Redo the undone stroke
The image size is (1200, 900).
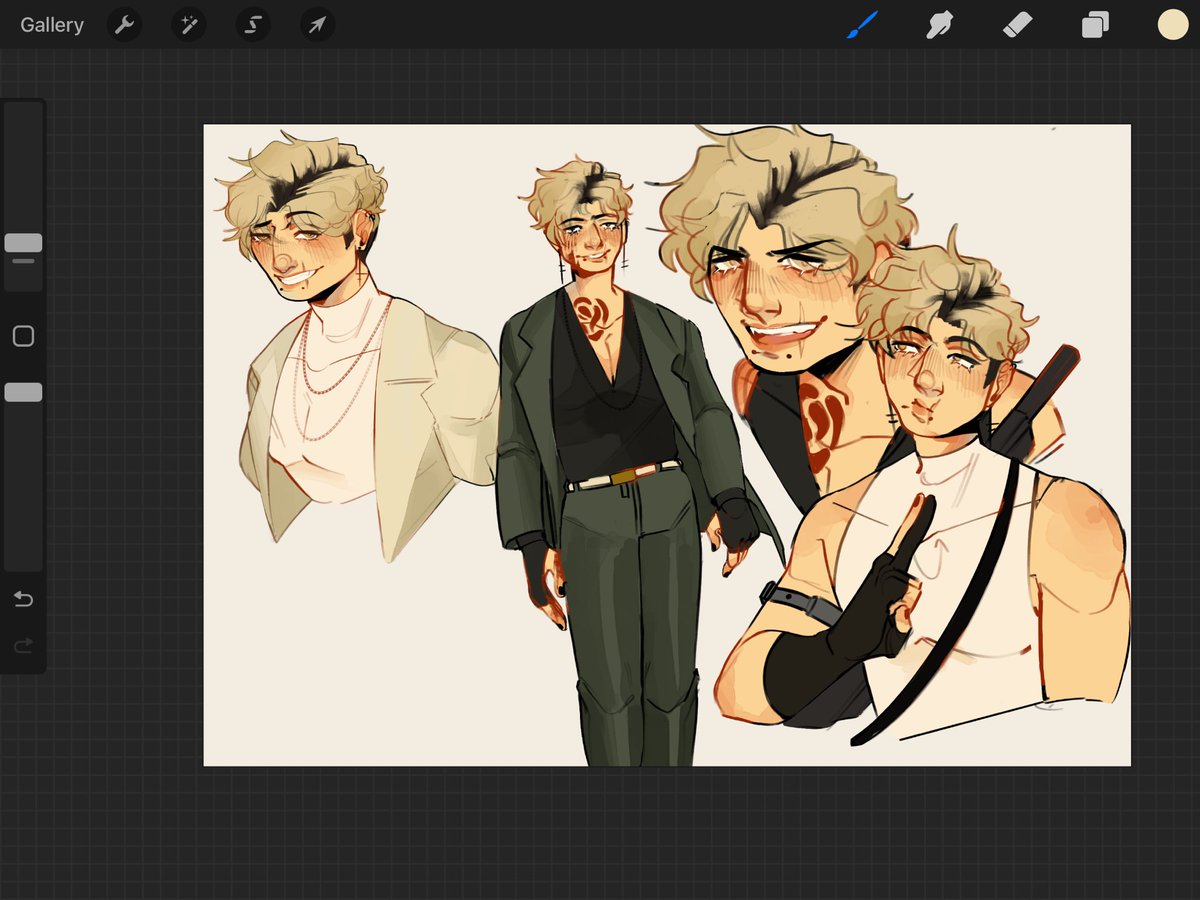point(23,646)
